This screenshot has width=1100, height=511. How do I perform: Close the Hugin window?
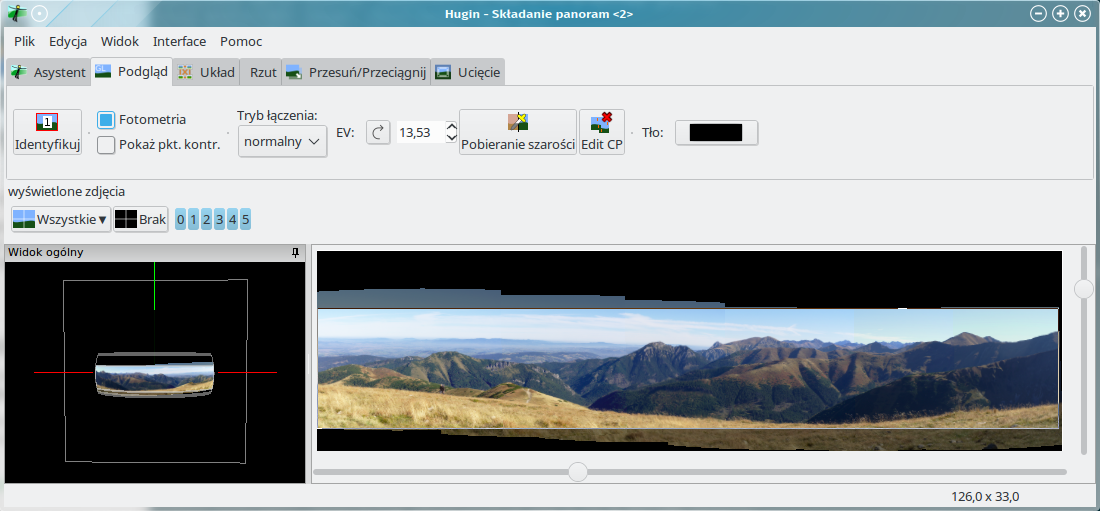(x=1082, y=13)
